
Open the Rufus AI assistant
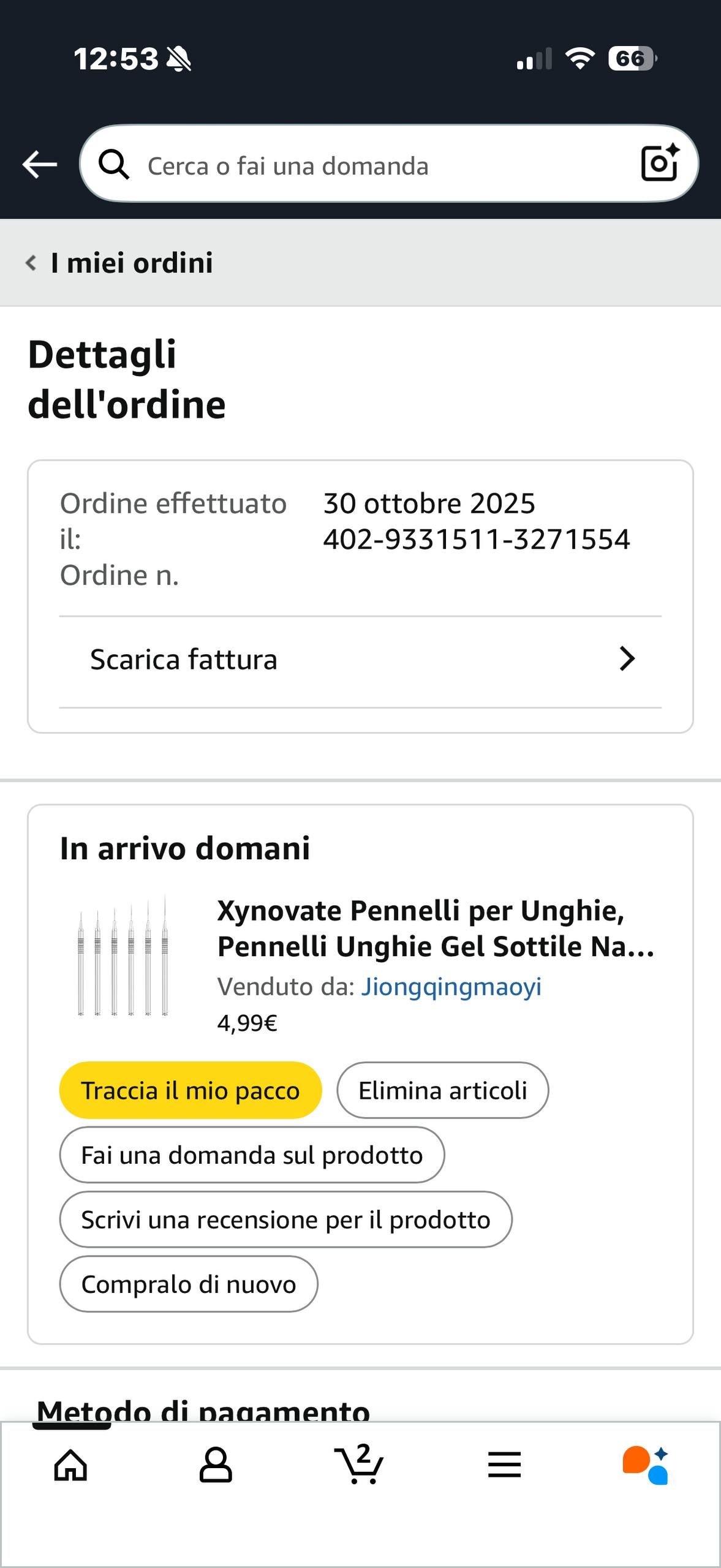point(646,1465)
